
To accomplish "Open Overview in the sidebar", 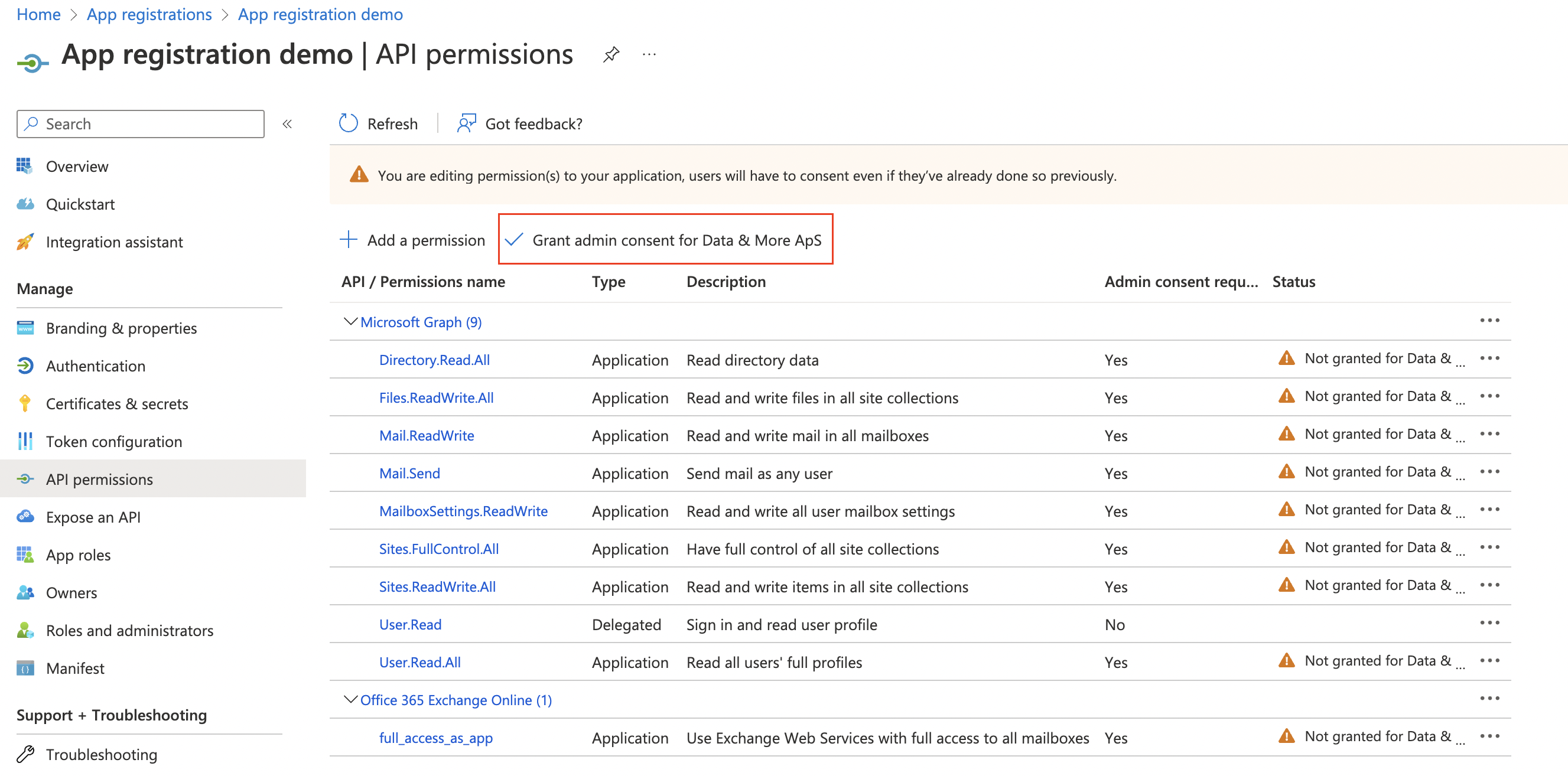I will [77, 166].
